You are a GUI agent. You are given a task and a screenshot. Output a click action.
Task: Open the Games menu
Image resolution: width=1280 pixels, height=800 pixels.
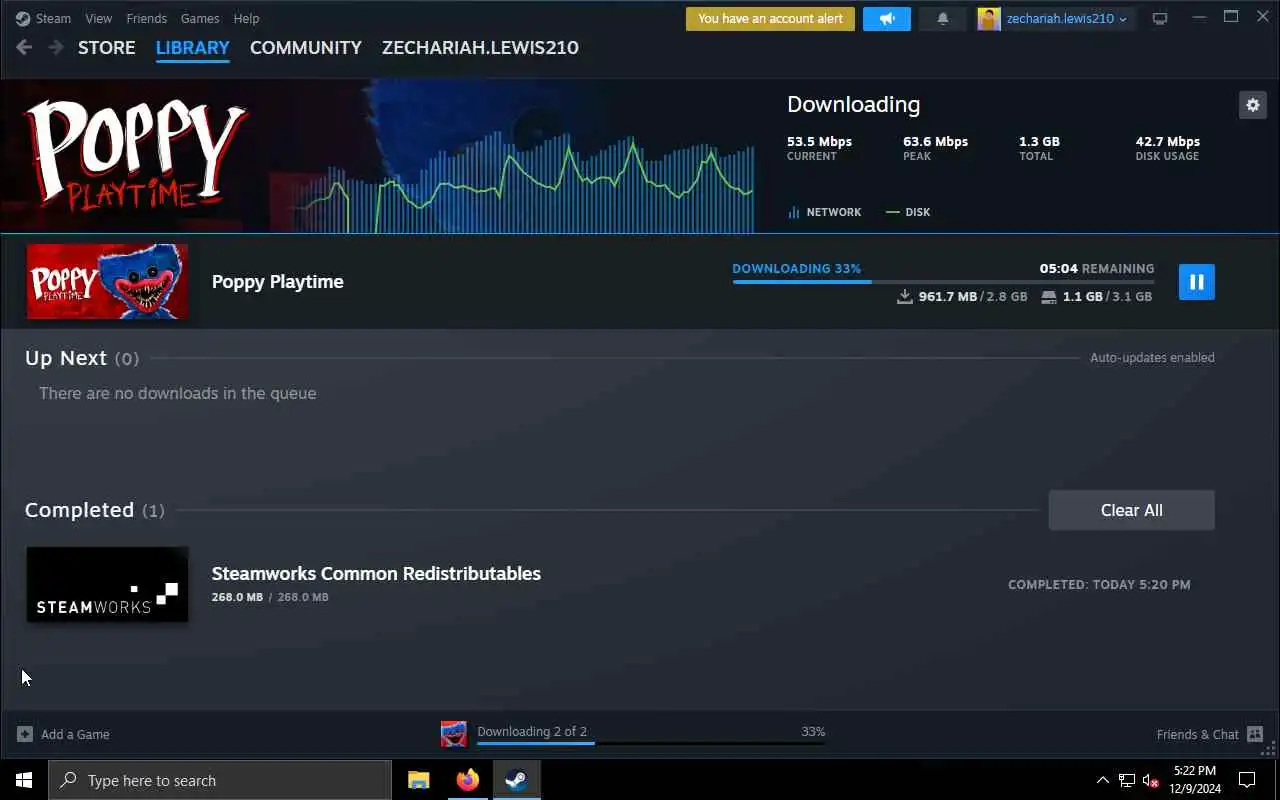(x=200, y=18)
